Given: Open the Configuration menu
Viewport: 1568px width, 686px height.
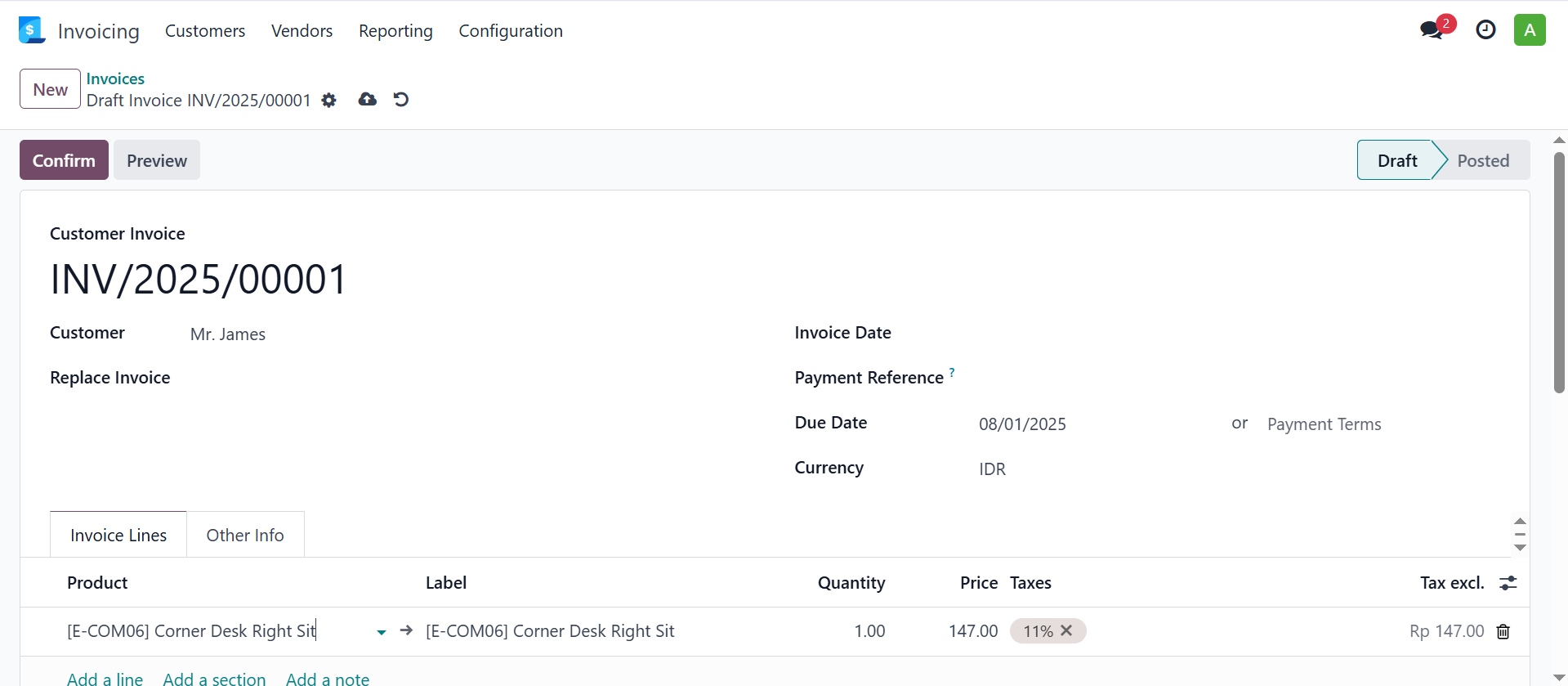Looking at the screenshot, I should click(x=511, y=31).
